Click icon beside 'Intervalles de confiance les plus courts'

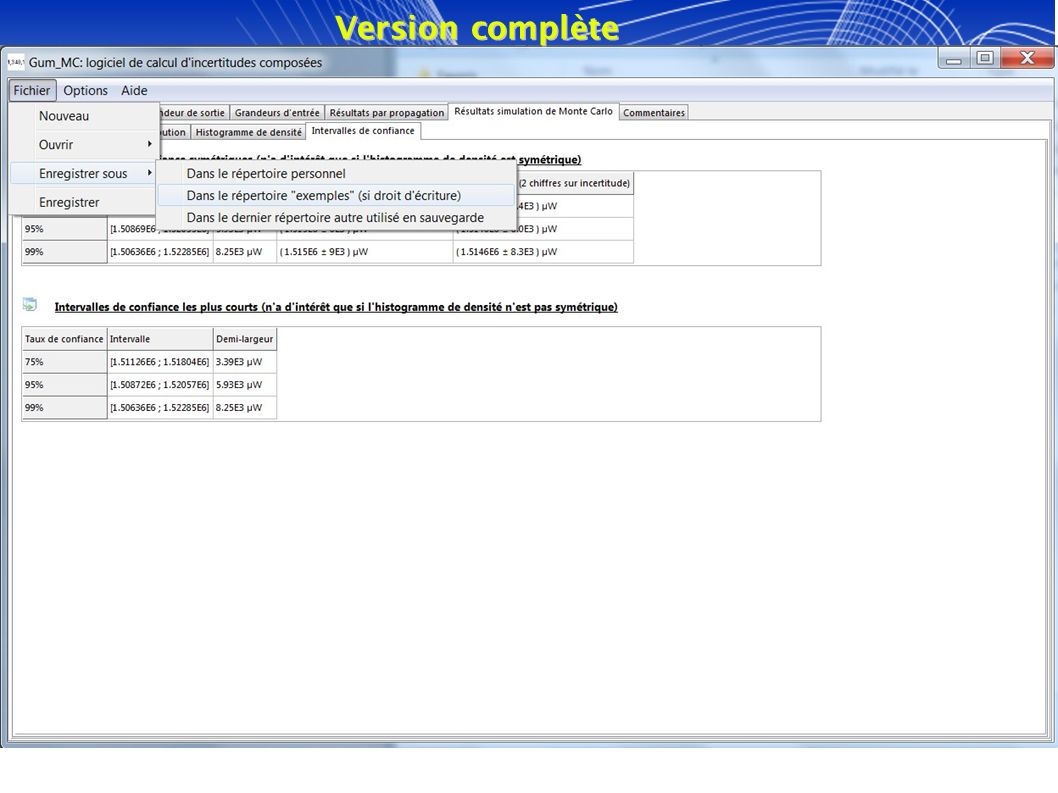30,304
